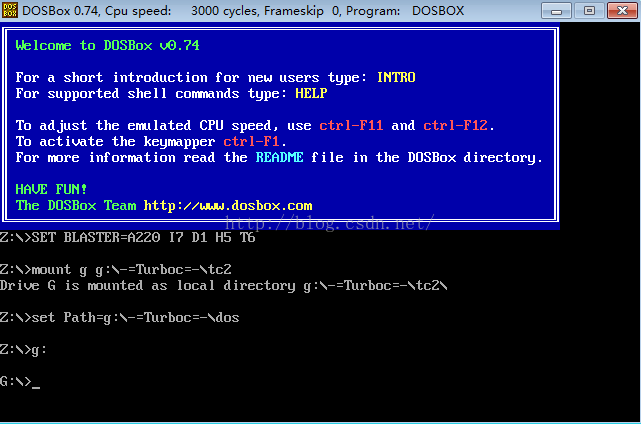Click the http://www.dosbox.com URL text
This screenshot has width=641, height=424.
[x=228, y=205]
